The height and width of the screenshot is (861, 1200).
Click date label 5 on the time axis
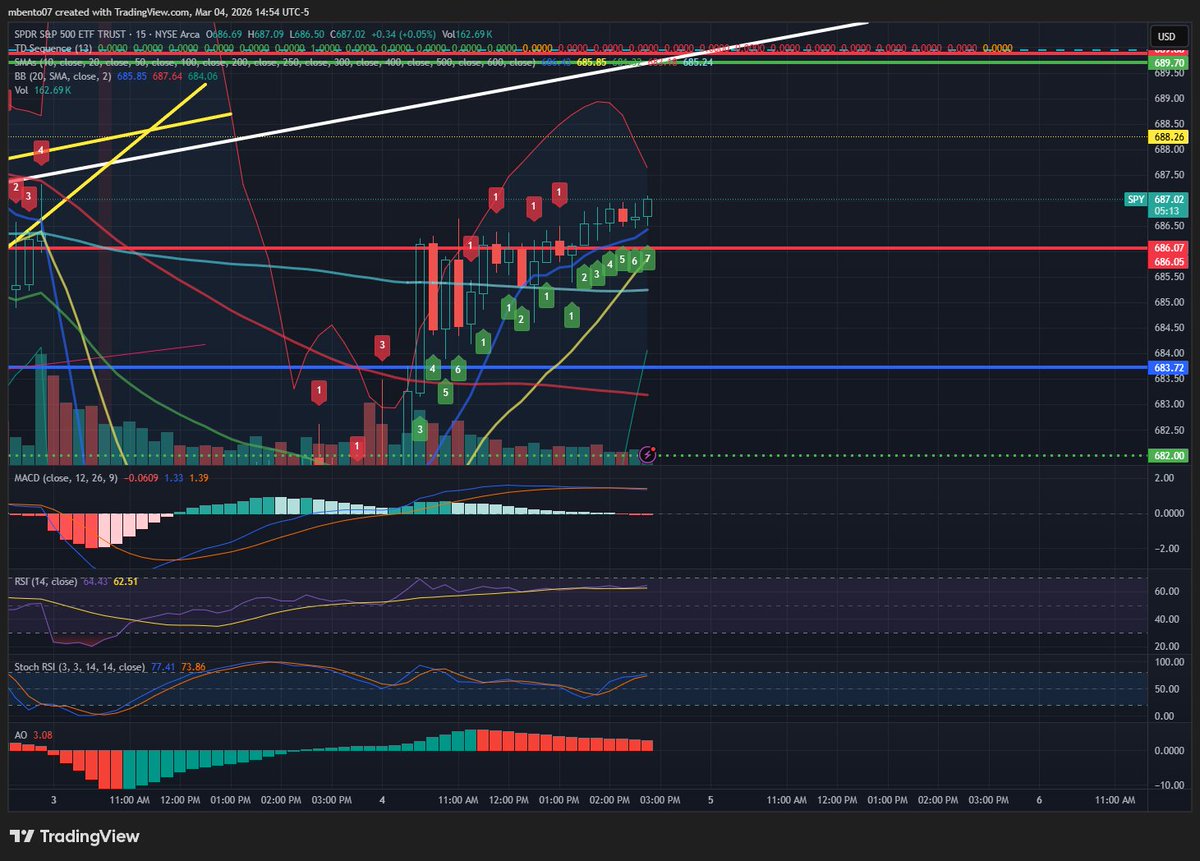point(710,800)
